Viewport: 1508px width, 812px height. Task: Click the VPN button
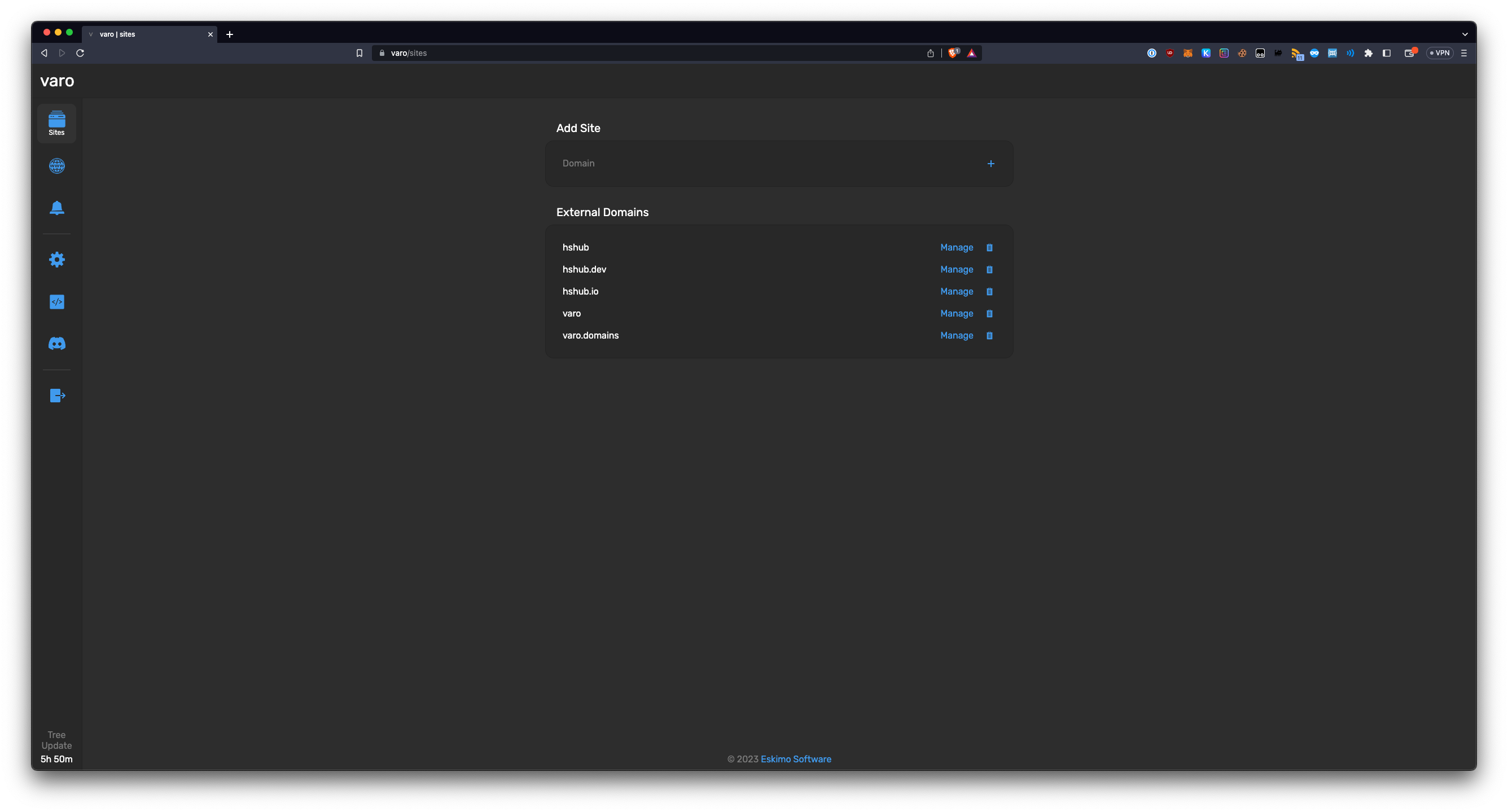pyautogui.click(x=1440, y=52)
